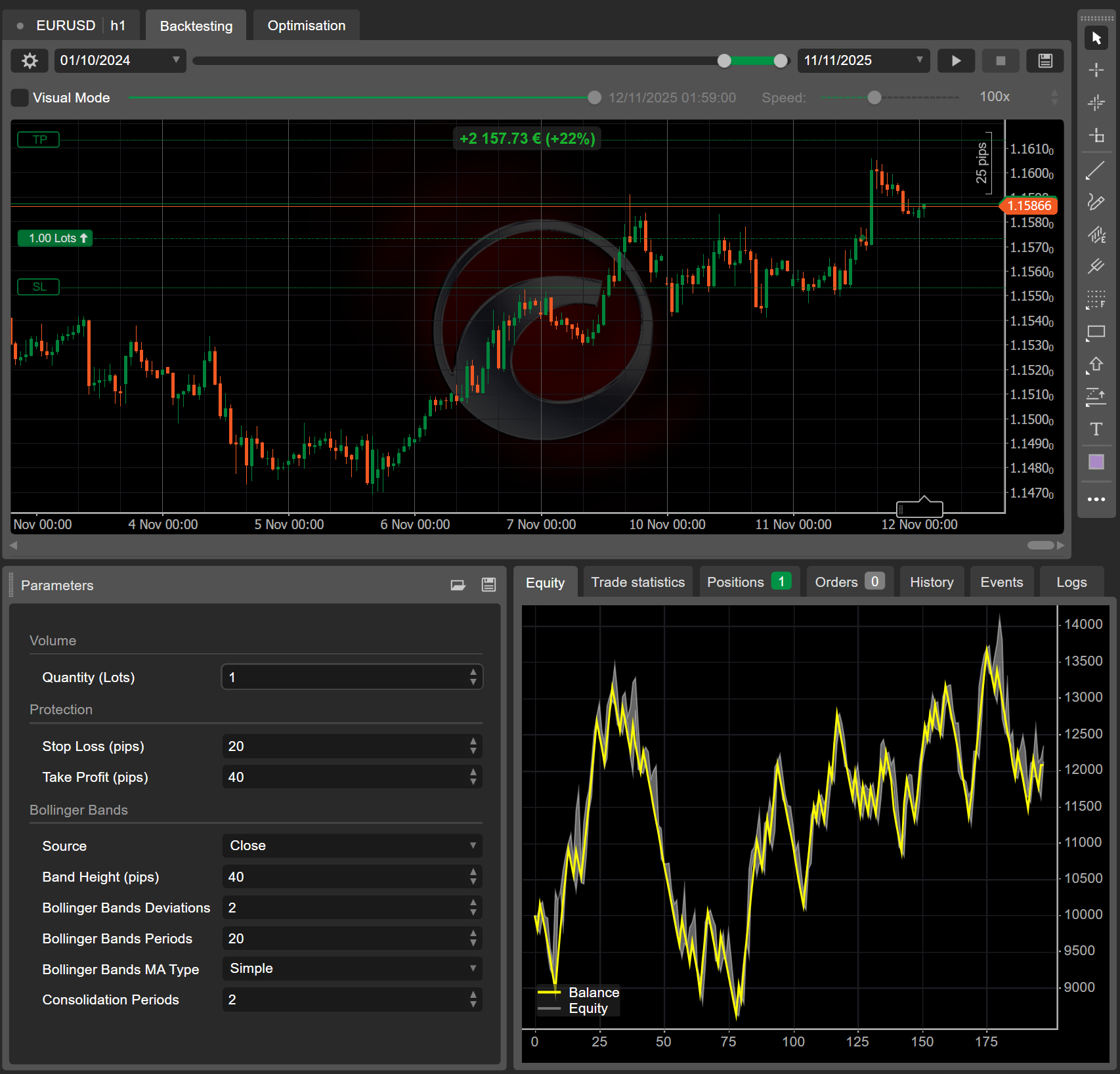Open backtesting settings gear icon

pos(30,61)
